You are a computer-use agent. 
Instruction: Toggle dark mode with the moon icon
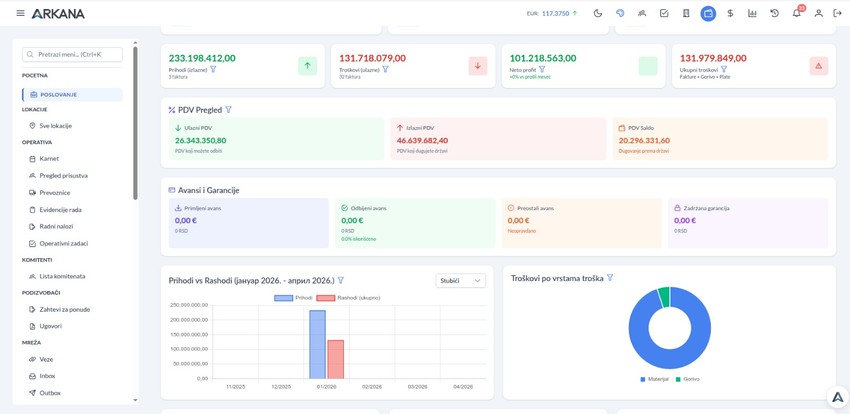(x=598, y=13)
